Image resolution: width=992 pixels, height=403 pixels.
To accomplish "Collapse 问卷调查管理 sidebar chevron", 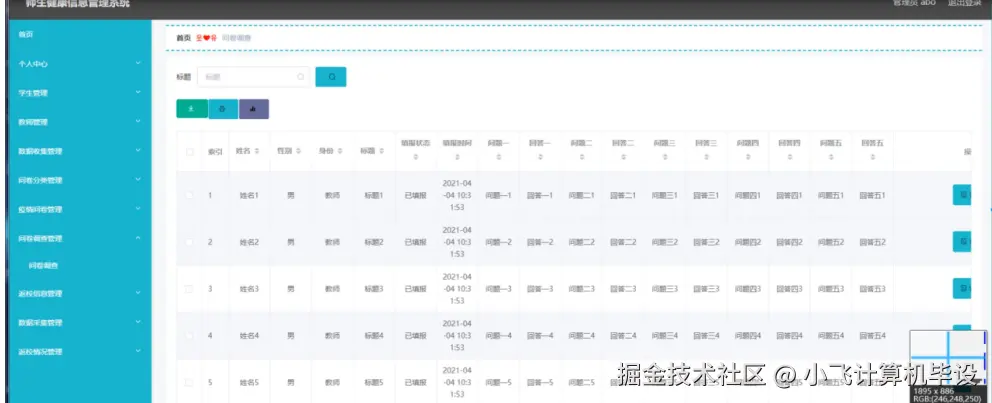I will [138, 238].
